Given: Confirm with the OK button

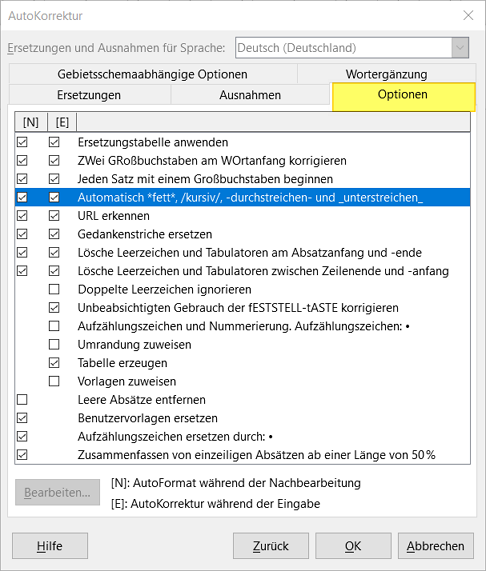Looking at the screenshot, I should pyautogui.click(x=353, y=546).
